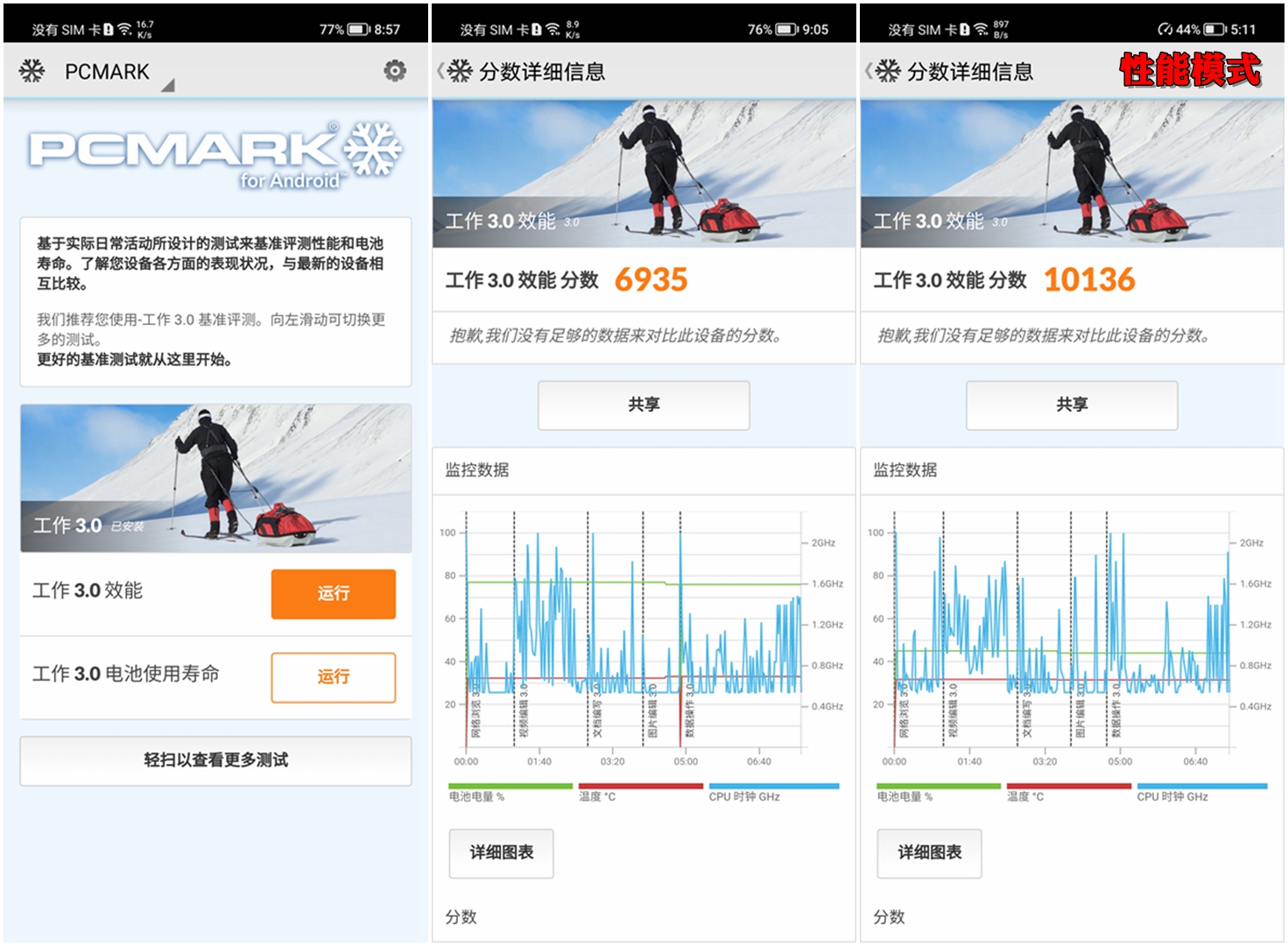The image size is (1288, 946).
Task: Go back via snowflake icon on 6935 score screen
Action: [x=459, y=71]
